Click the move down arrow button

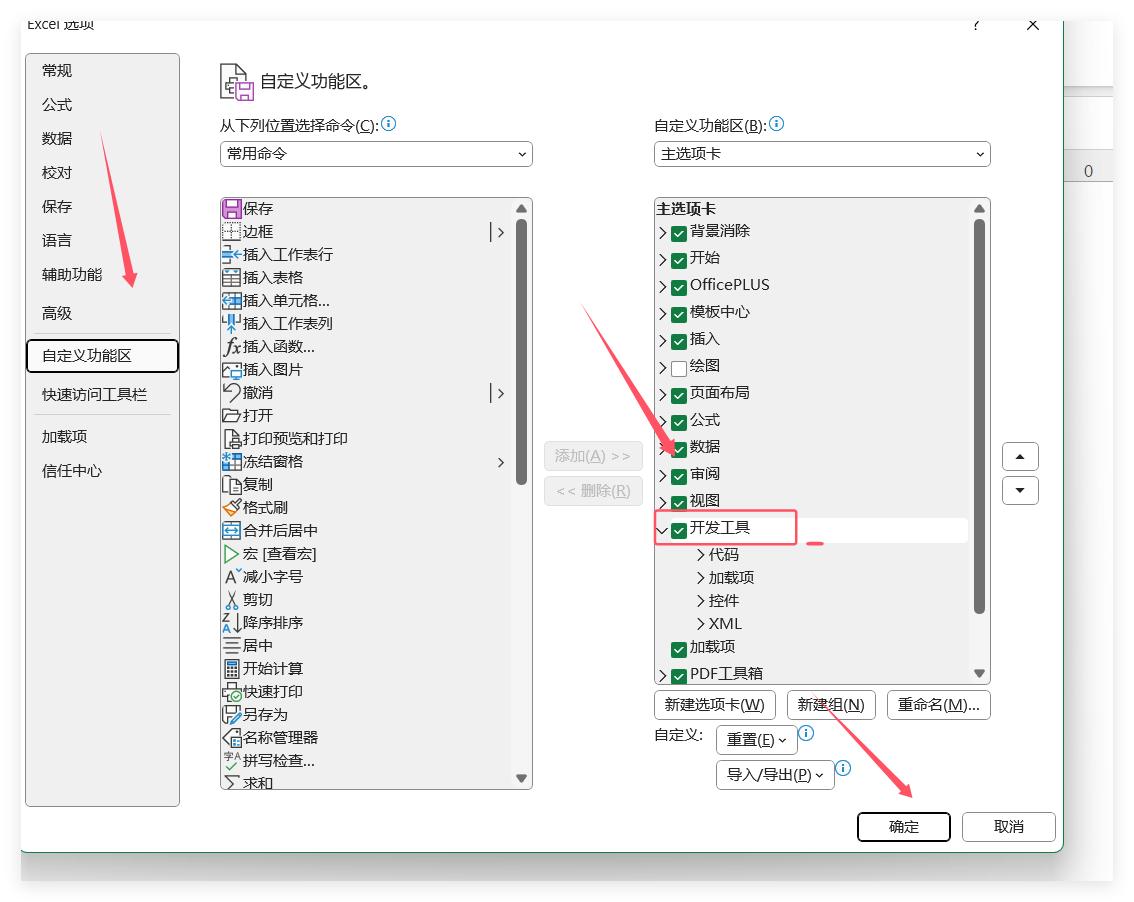point(1020,490)
